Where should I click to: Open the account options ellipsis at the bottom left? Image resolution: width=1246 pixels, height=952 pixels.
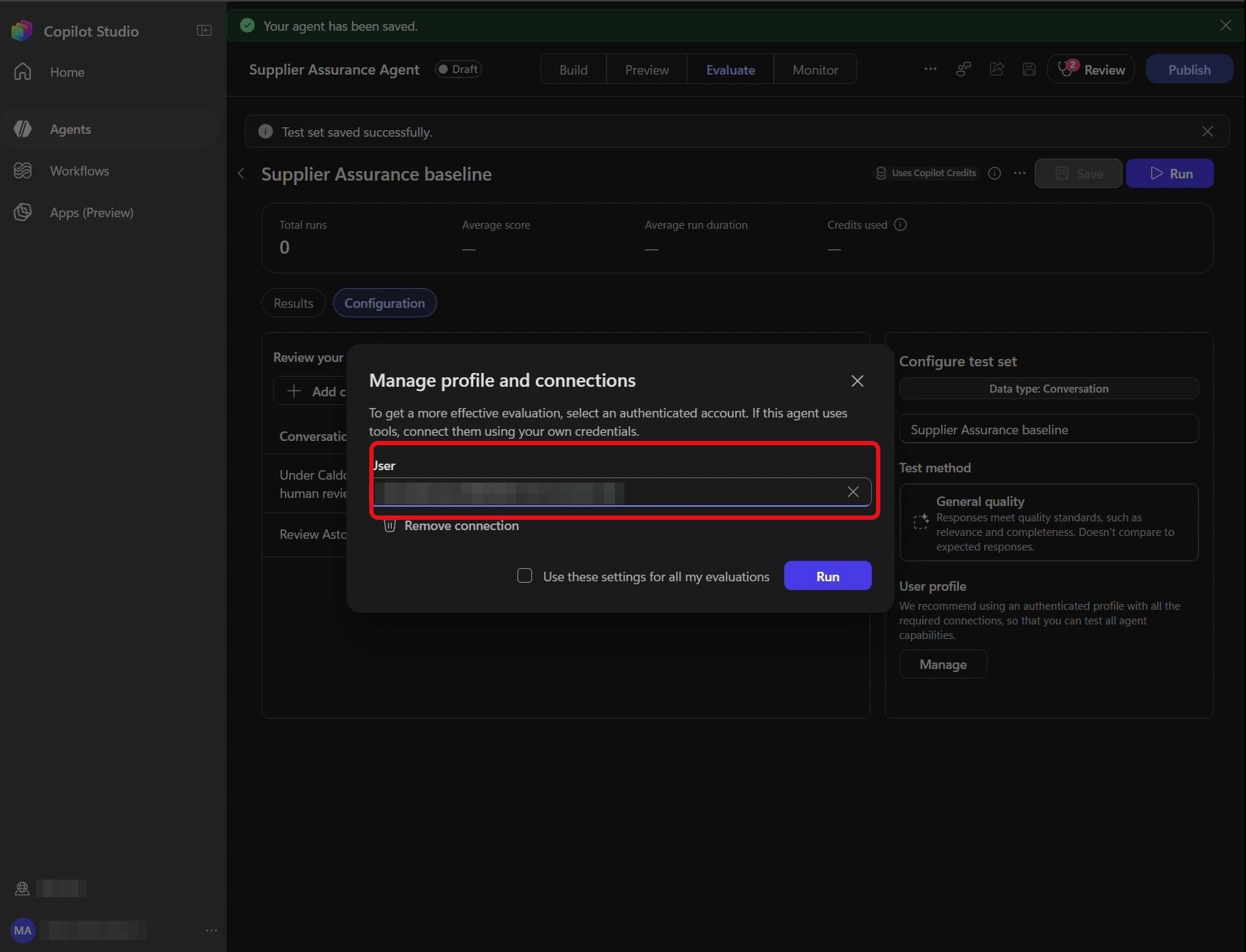click(211, 930)
